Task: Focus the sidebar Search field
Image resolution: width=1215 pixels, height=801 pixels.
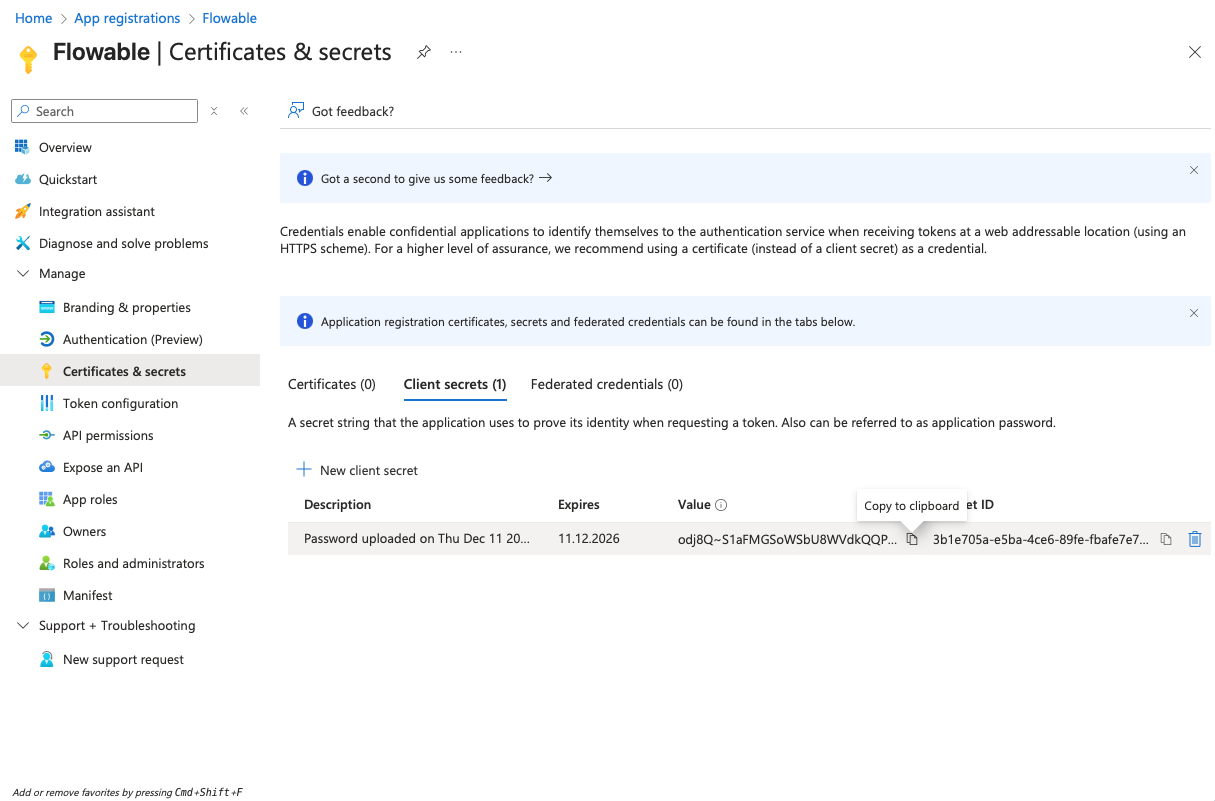Action: click(x=112, y=111)
